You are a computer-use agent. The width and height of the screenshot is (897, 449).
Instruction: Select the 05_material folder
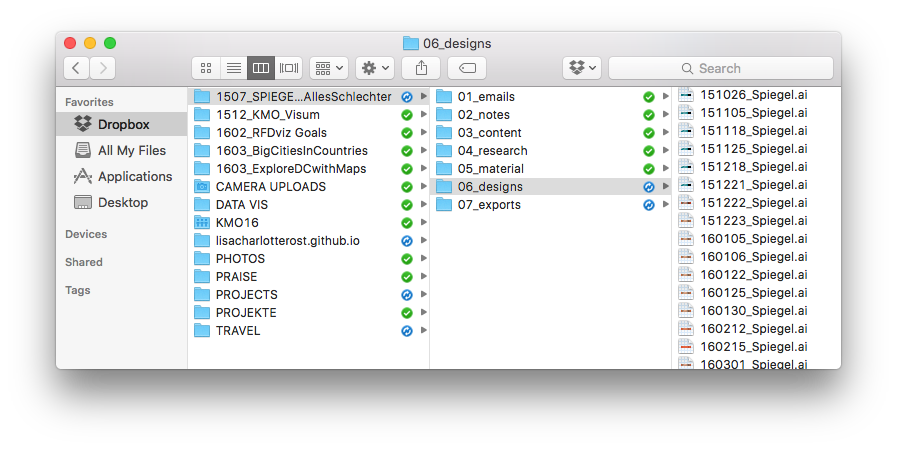point(550,169)
